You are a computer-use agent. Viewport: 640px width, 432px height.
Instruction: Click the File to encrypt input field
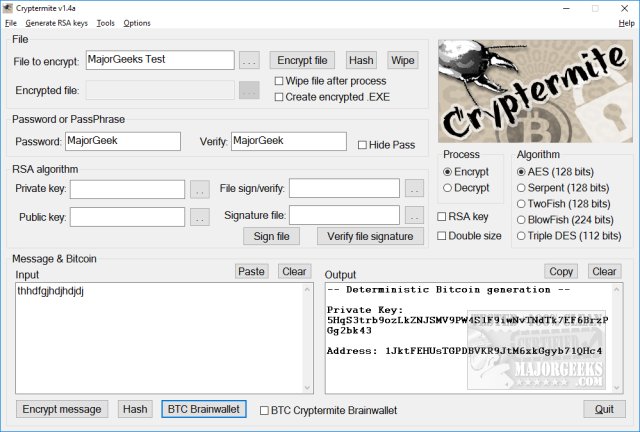pos(160,60)
